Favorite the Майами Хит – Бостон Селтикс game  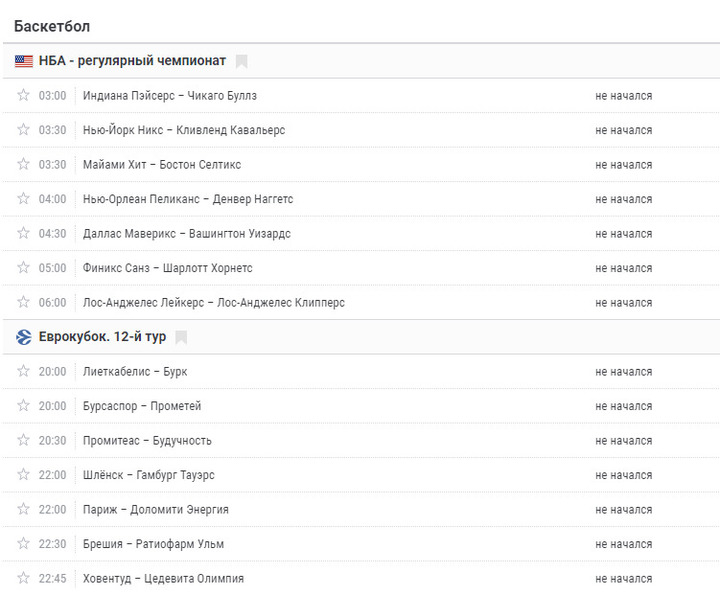(23, 164)
